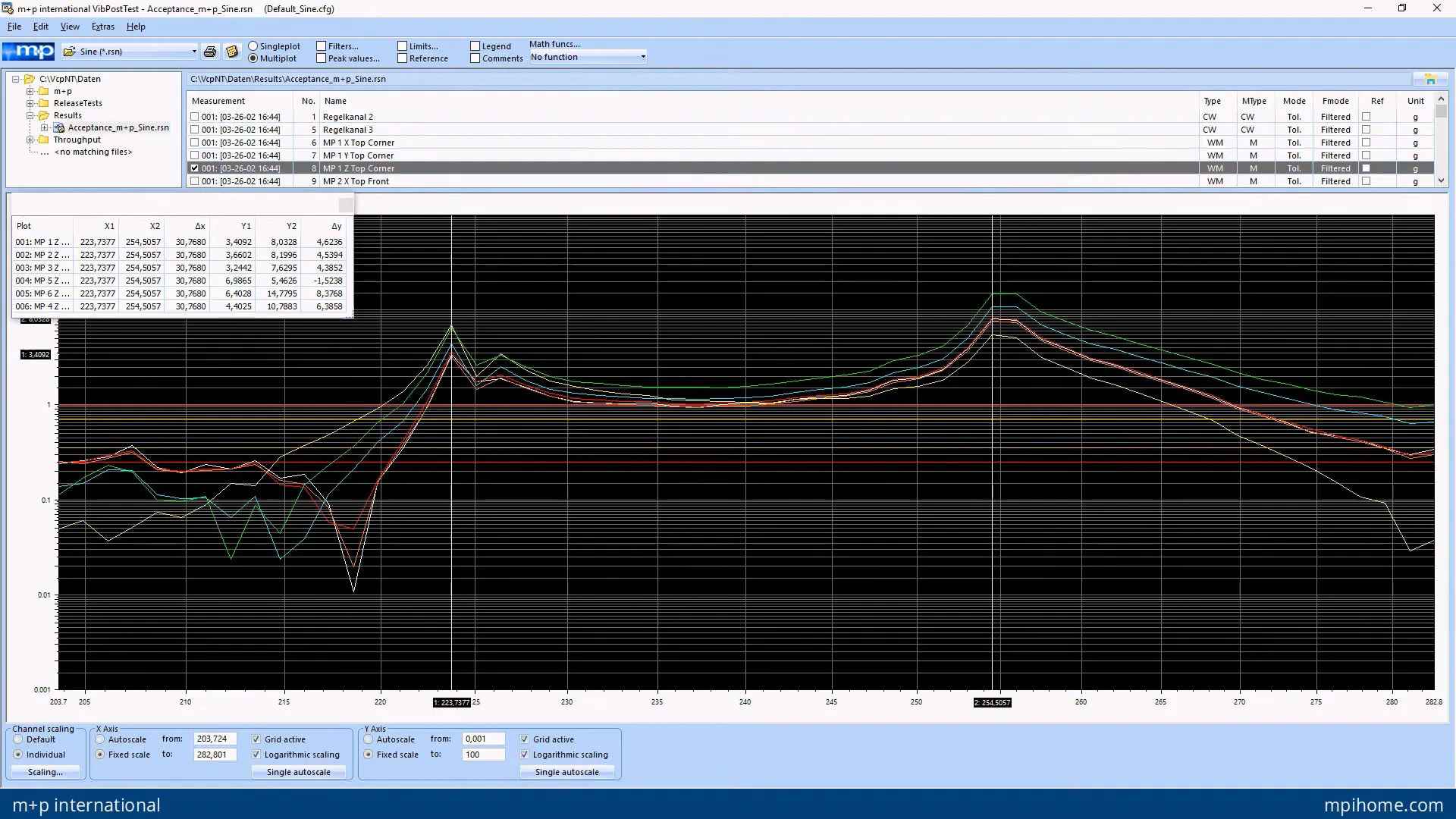Click the m+p logo button
The image size is (1456, 819).
click(28, 52)
